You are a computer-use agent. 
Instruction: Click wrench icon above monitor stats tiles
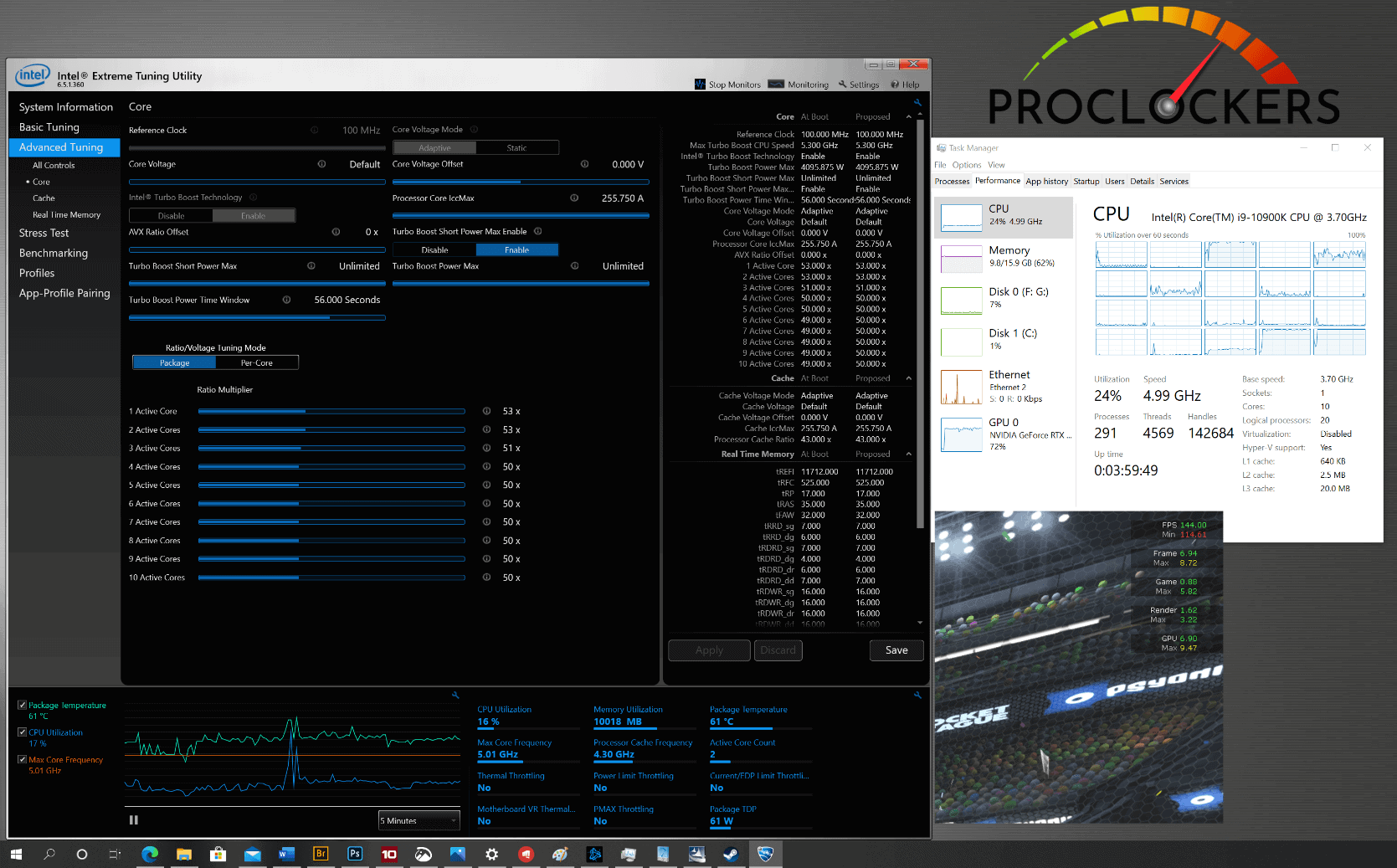[917, 695]
